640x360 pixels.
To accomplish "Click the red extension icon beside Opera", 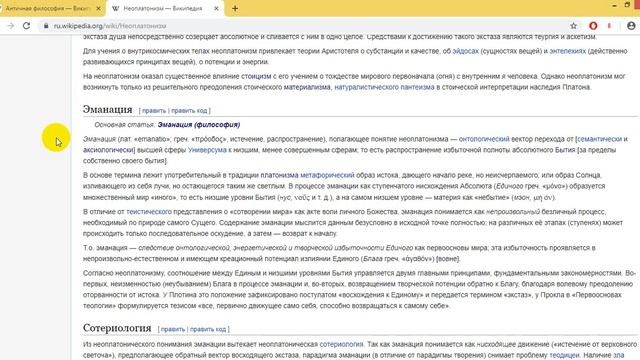I will click(609, 26).
